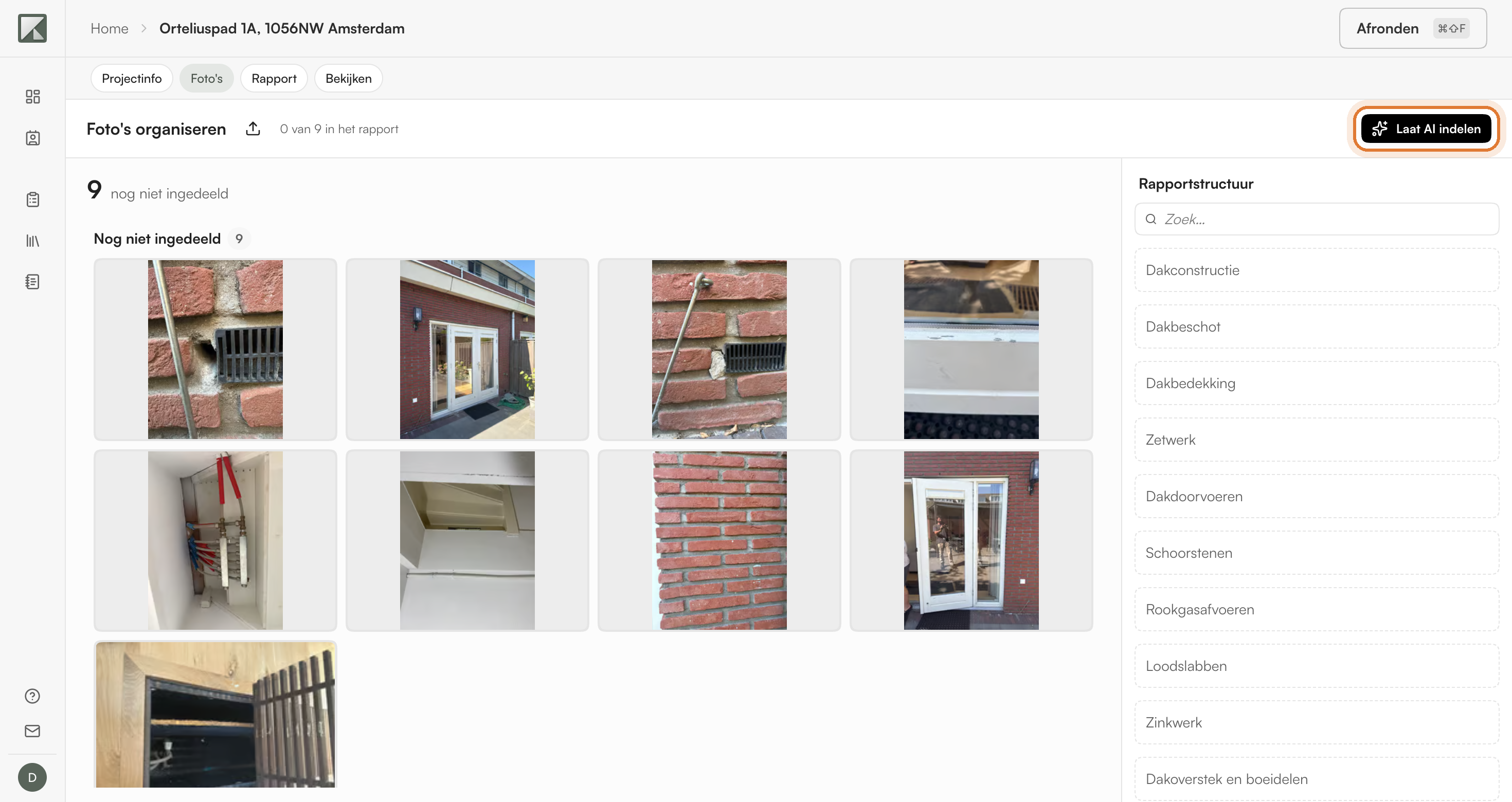Click the count badge 9 beside Nog niet ingedeeld
Image resolution: width=1512 pixels, height=802 pixels.
click(239, 239)
